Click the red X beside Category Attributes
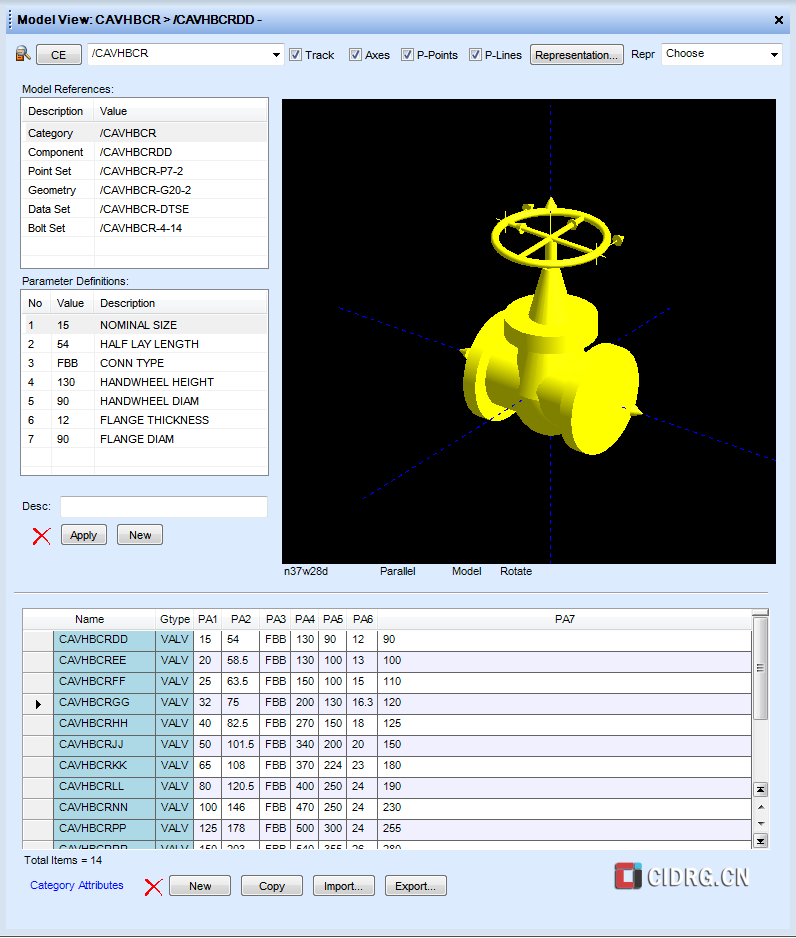Image resolution: width=796 pixels, height=938 pixels. 153,886
